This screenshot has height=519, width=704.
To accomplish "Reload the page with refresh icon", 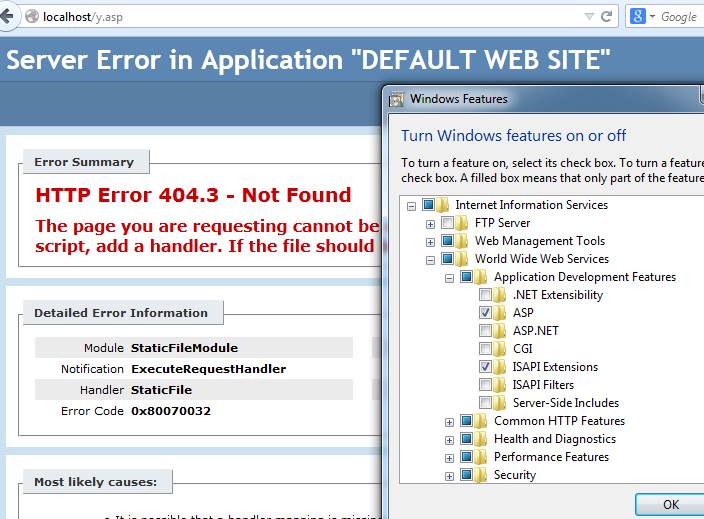I will tap(606, 16).
